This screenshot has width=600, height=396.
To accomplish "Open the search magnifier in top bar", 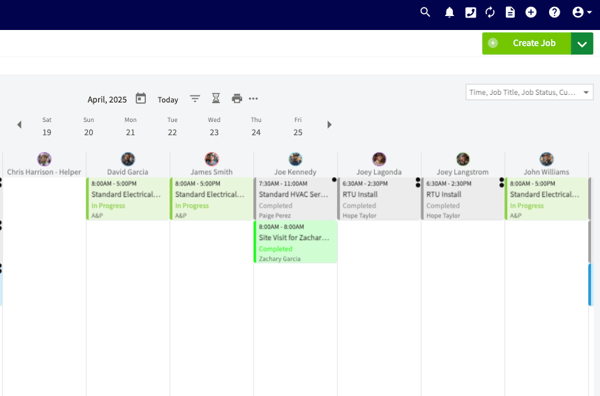I will [x=425, y=12].
